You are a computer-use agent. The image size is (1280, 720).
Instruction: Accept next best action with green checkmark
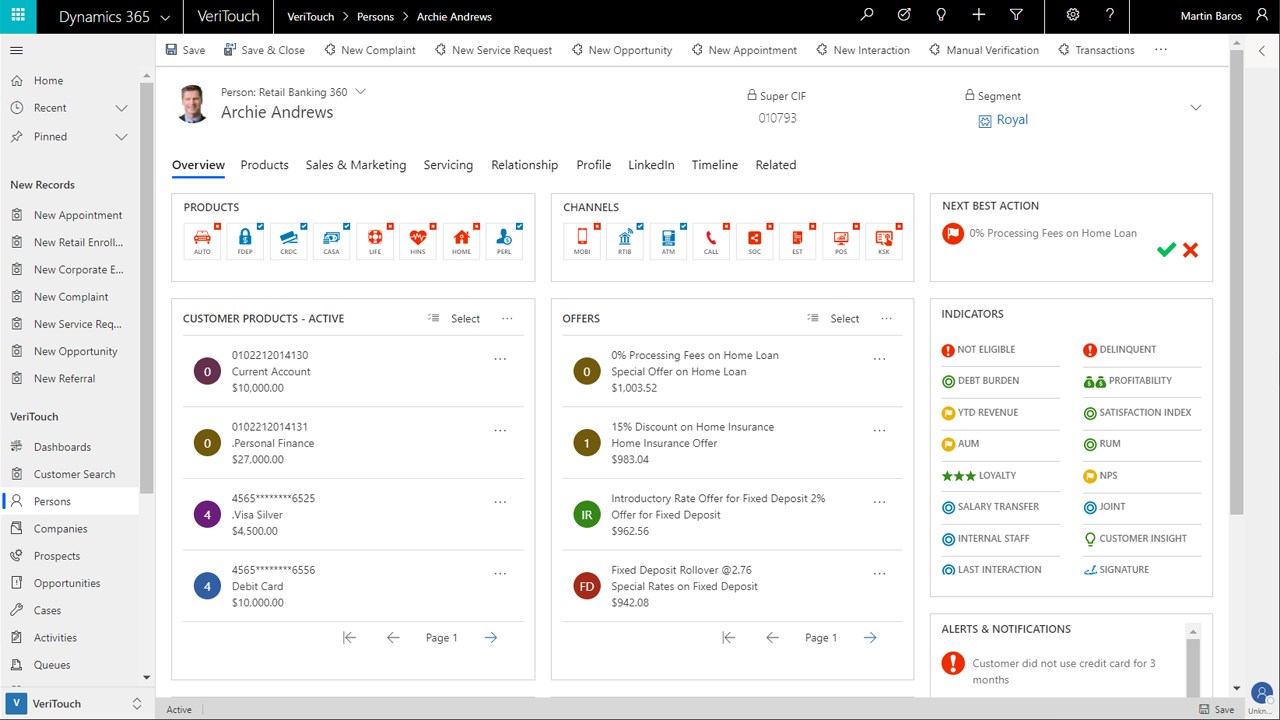tap(1166, 250)
